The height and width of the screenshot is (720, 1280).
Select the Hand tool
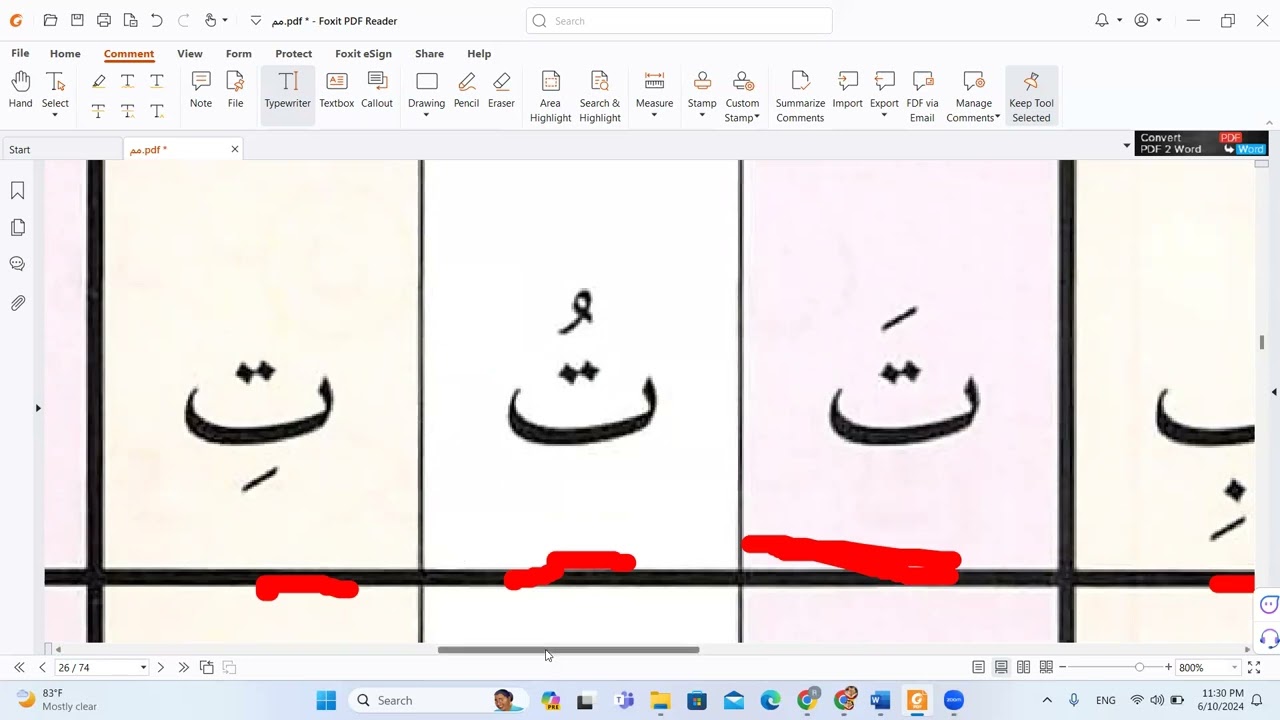(20, 90)
